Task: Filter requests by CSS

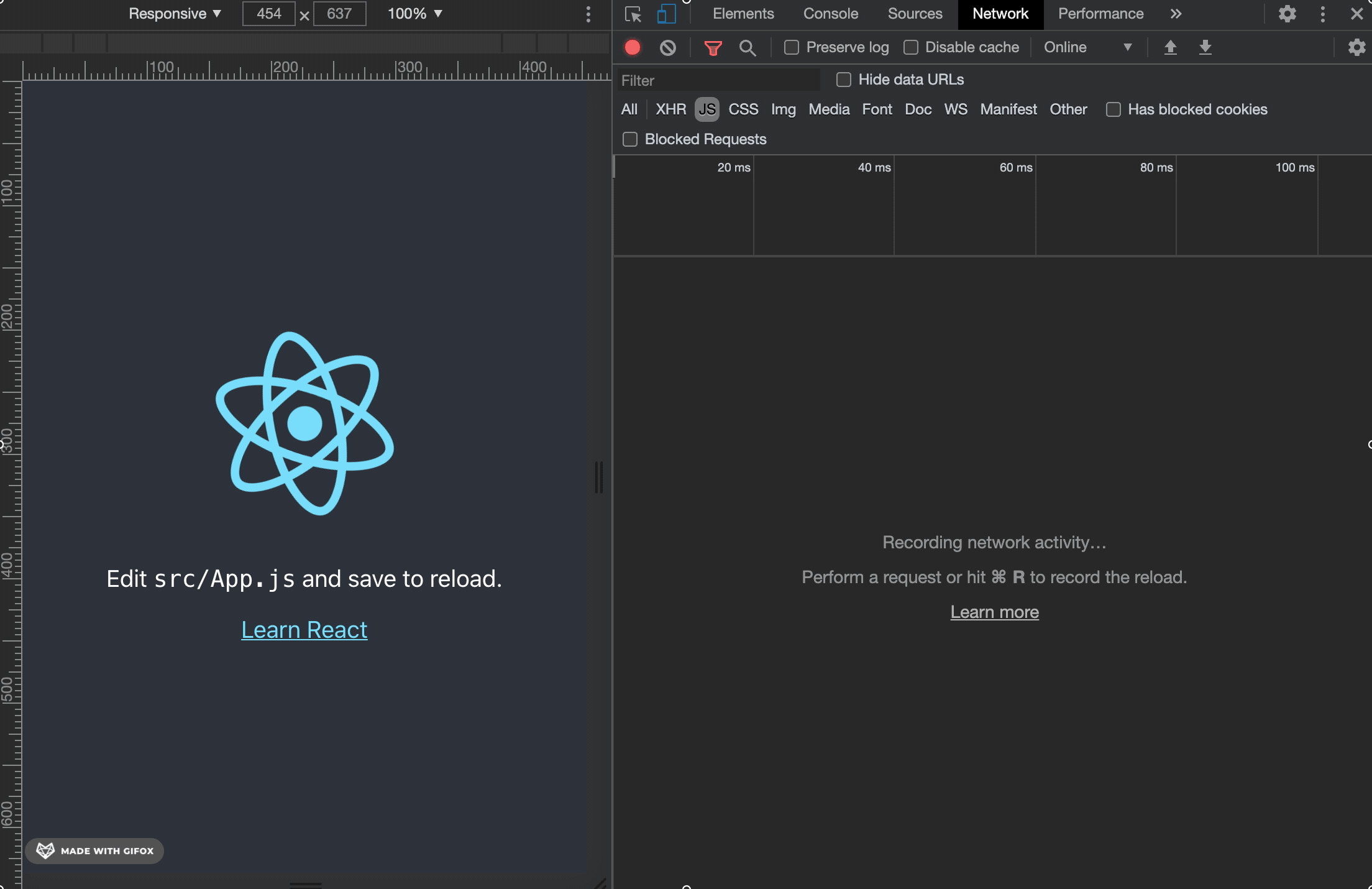Action: tap(743, 109)
